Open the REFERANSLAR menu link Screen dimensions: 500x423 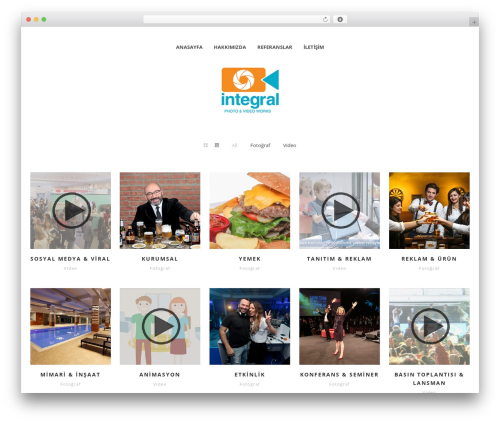(275, 47)
